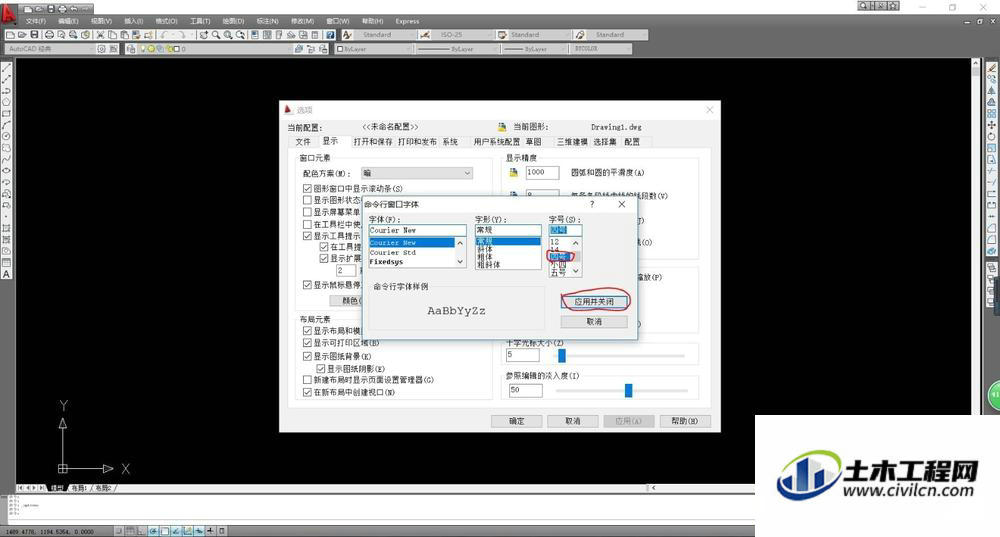Open the Express menu
Image resolution: width=1000 pixels, height=537 pixels.
tap(407, 21)
